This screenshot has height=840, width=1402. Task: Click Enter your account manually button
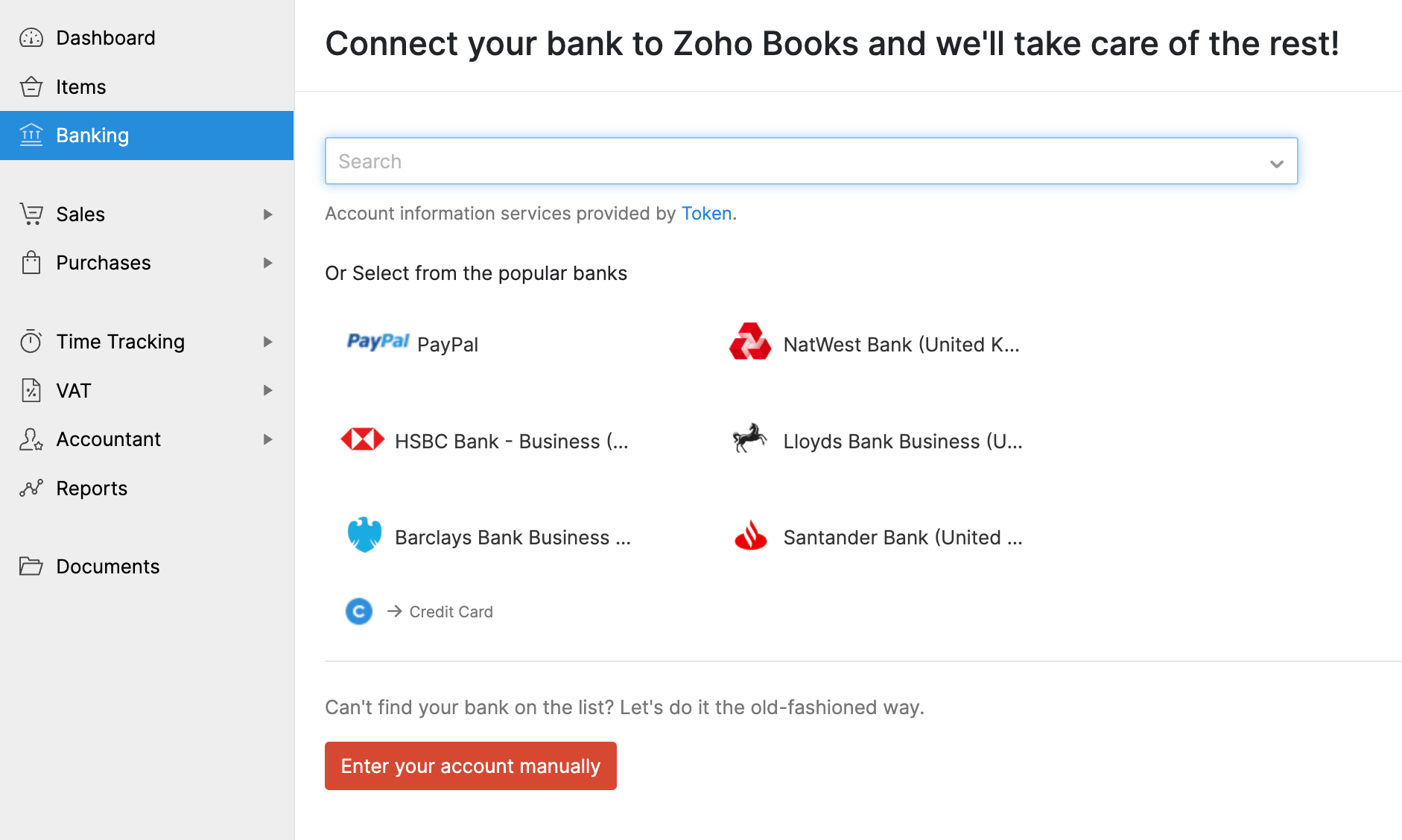(x=470, y=766)
